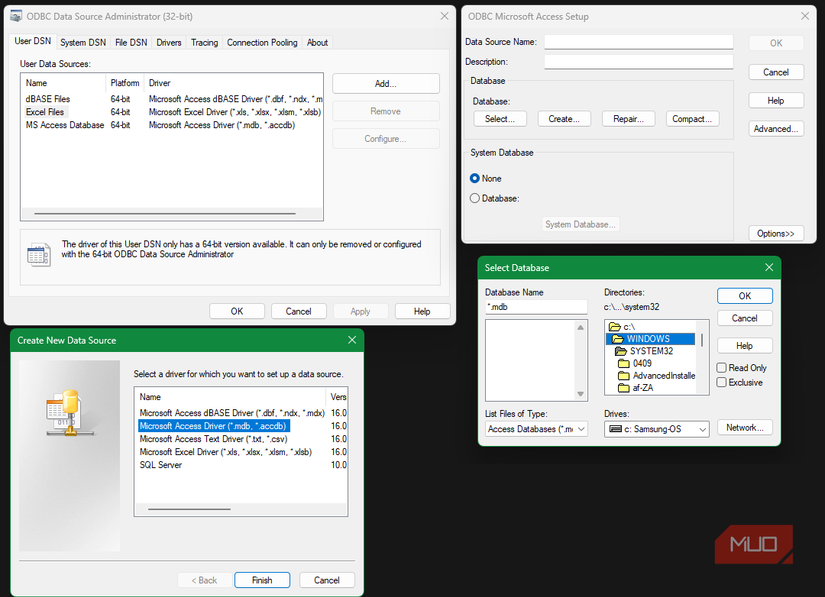The width and height of the screenshot is (825, 597).
Task: Click the c:\ root folder icon
Action: 614,327
